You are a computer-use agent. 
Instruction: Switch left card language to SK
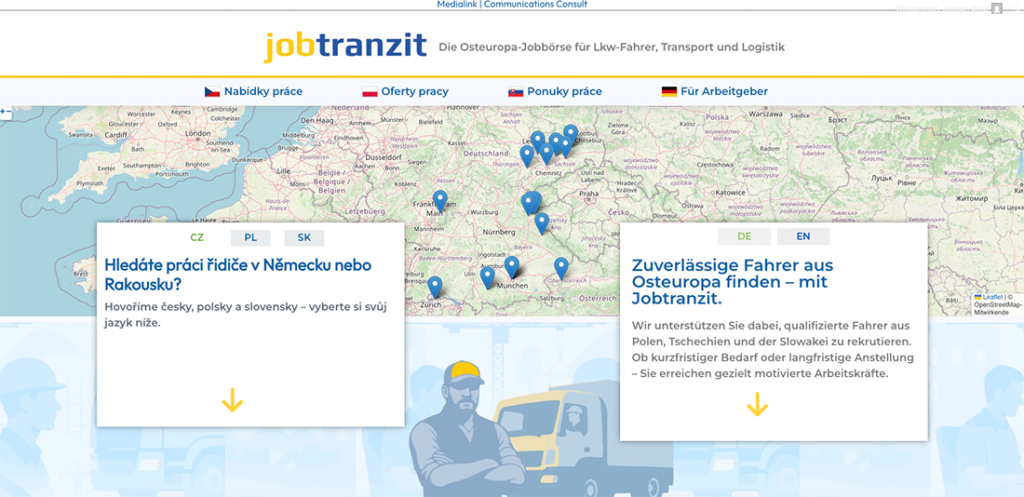[304, 238]
